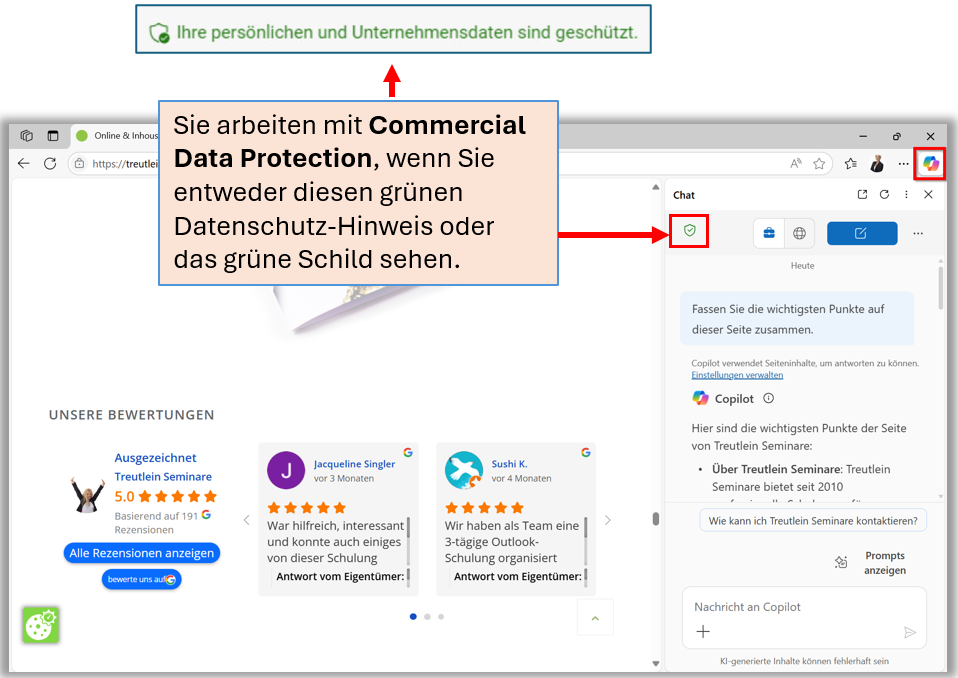Image resolution: width=958 pixels, height=678 pixels.
Task: Click the chat pane scrollbar thumb
Action: (940, 287)
